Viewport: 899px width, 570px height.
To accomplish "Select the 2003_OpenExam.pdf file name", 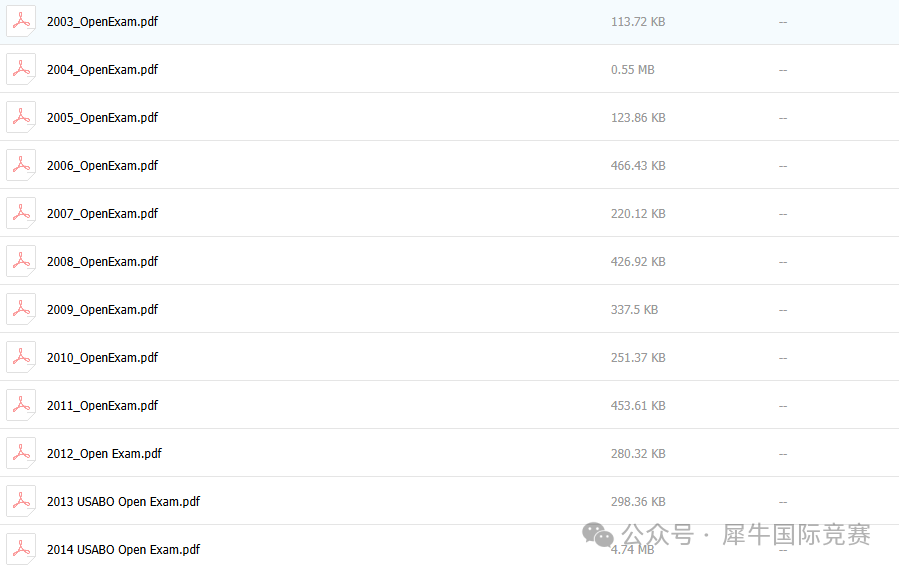I will coord(102,22).
